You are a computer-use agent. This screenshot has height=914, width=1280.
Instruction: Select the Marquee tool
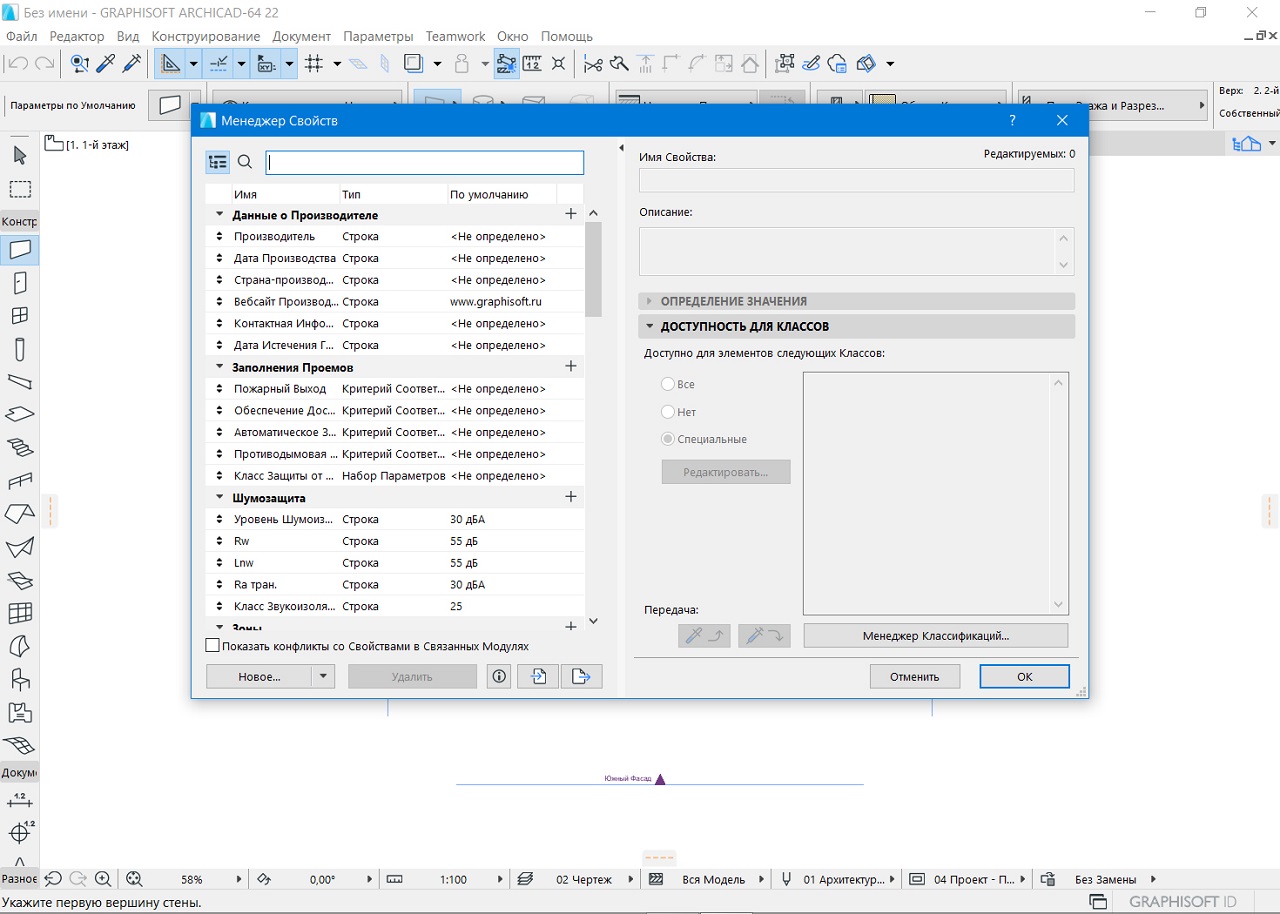pyautogui.click(x=19, y=189)
